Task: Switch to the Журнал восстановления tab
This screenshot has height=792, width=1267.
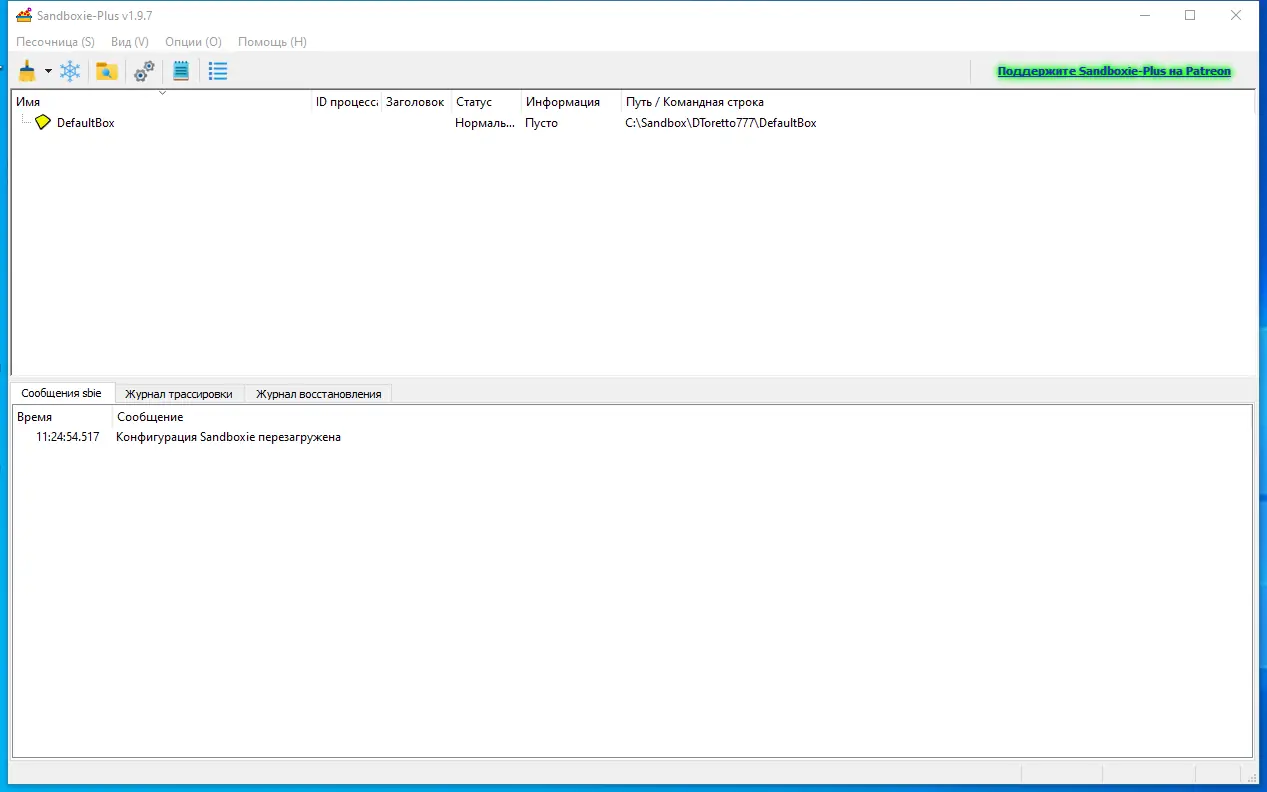Action: 319,394
